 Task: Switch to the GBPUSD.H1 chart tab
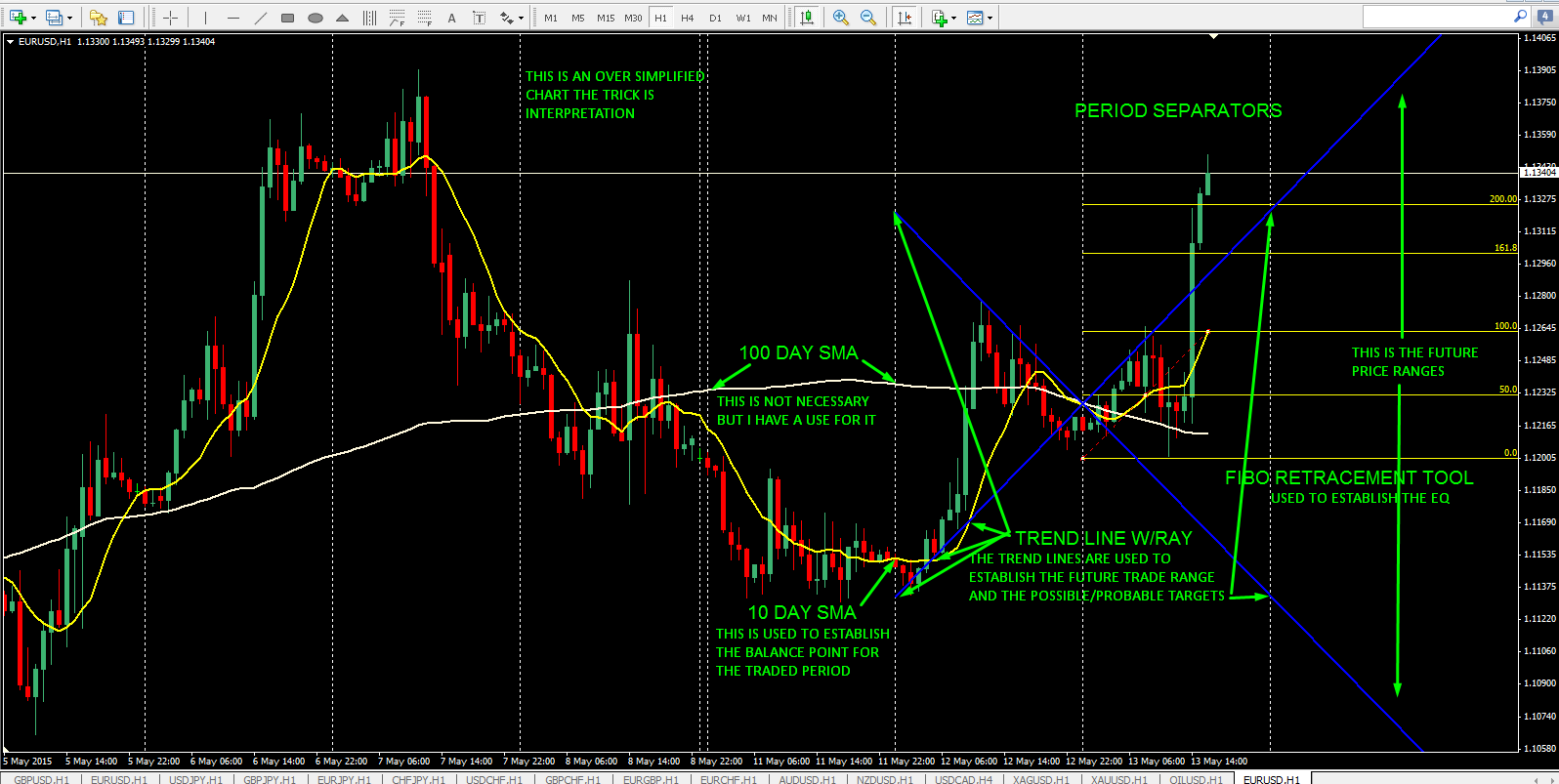click(42, 779)
